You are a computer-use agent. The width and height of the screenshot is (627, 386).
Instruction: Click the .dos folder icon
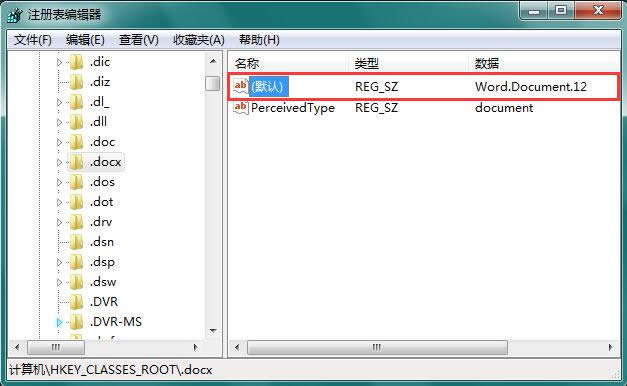click(x=76, y=182)
